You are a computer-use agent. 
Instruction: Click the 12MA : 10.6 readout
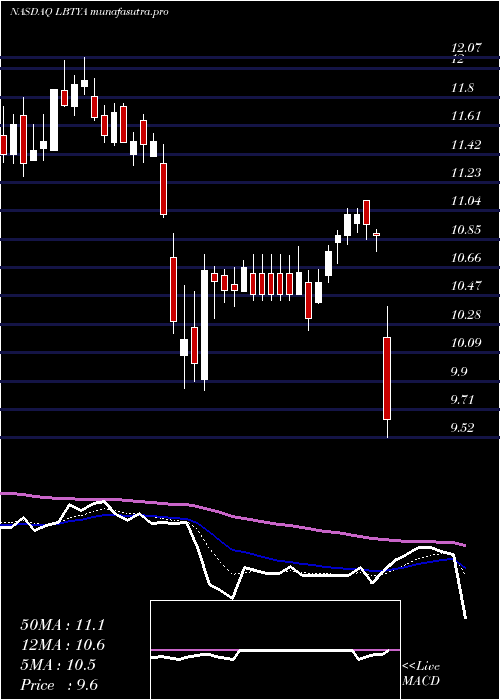[x=62, y=645]
